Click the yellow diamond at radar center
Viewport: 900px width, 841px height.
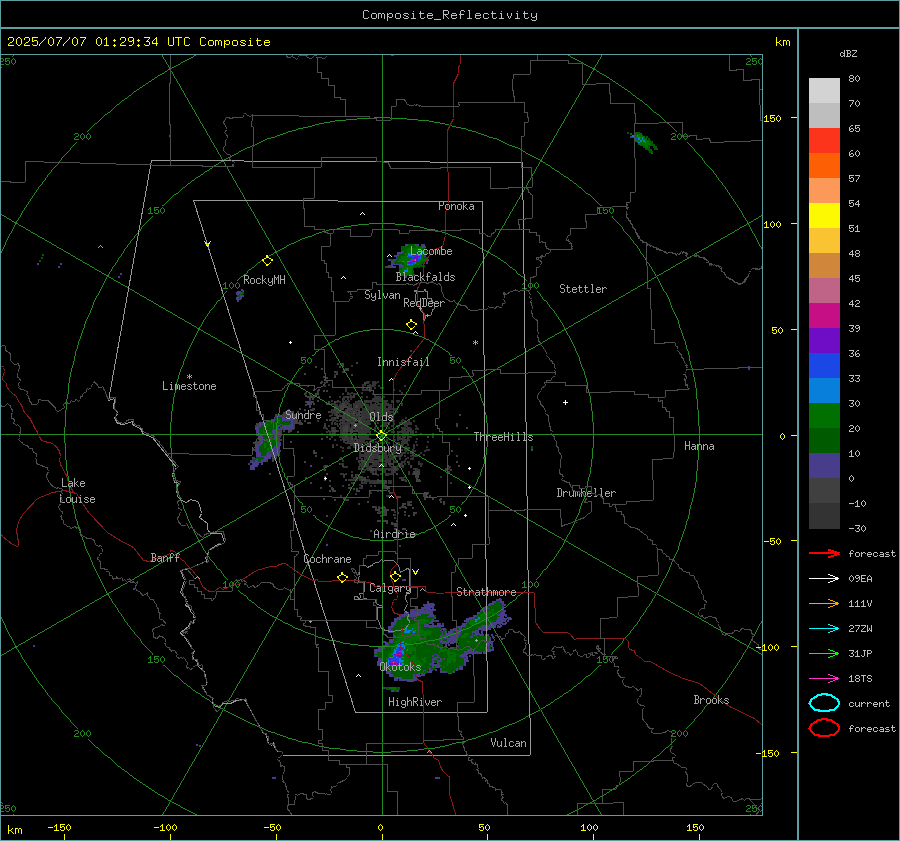pyautogui.click(x=381, y=436)
